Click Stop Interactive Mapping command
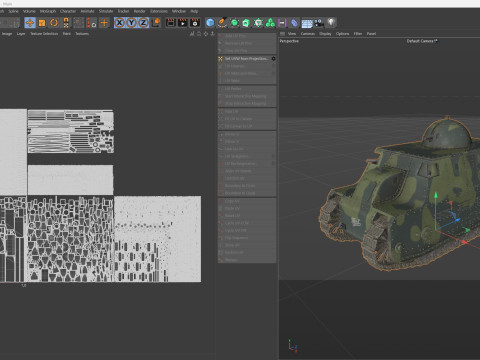Screen dimensions: 480x360 tap(247, 103)
